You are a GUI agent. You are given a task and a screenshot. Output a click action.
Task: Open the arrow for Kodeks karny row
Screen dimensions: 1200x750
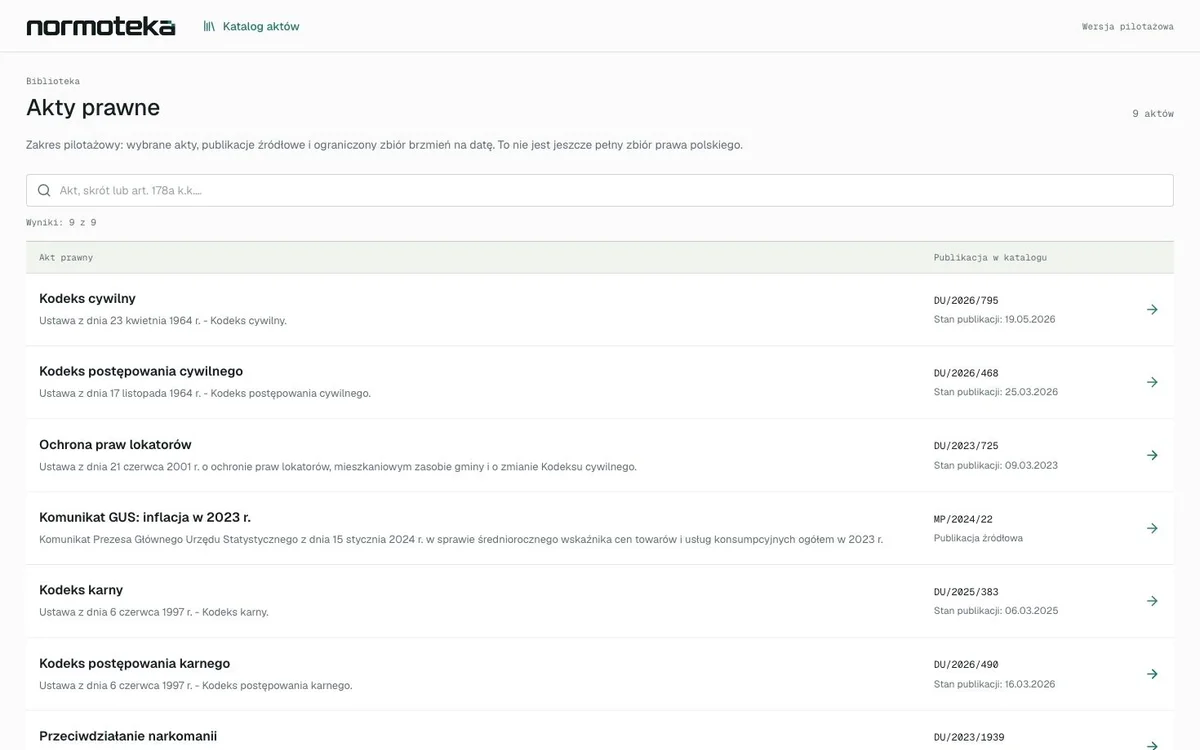click(1152, 601)
